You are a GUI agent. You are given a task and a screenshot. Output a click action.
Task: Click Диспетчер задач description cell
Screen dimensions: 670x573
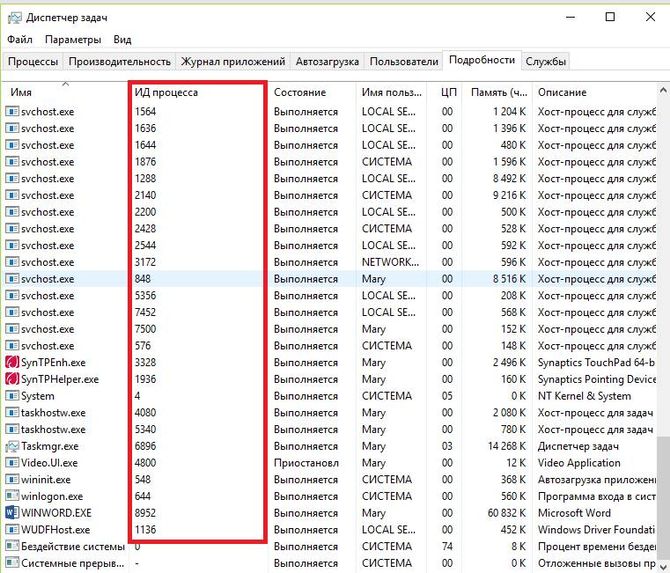click(x=578, y=446)
